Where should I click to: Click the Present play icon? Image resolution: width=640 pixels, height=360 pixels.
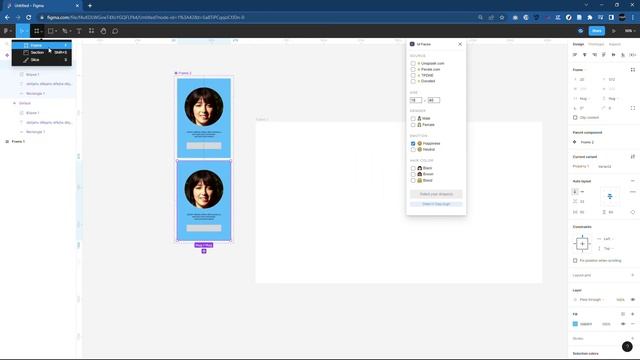pyautogui.click(x=613, y=31)
